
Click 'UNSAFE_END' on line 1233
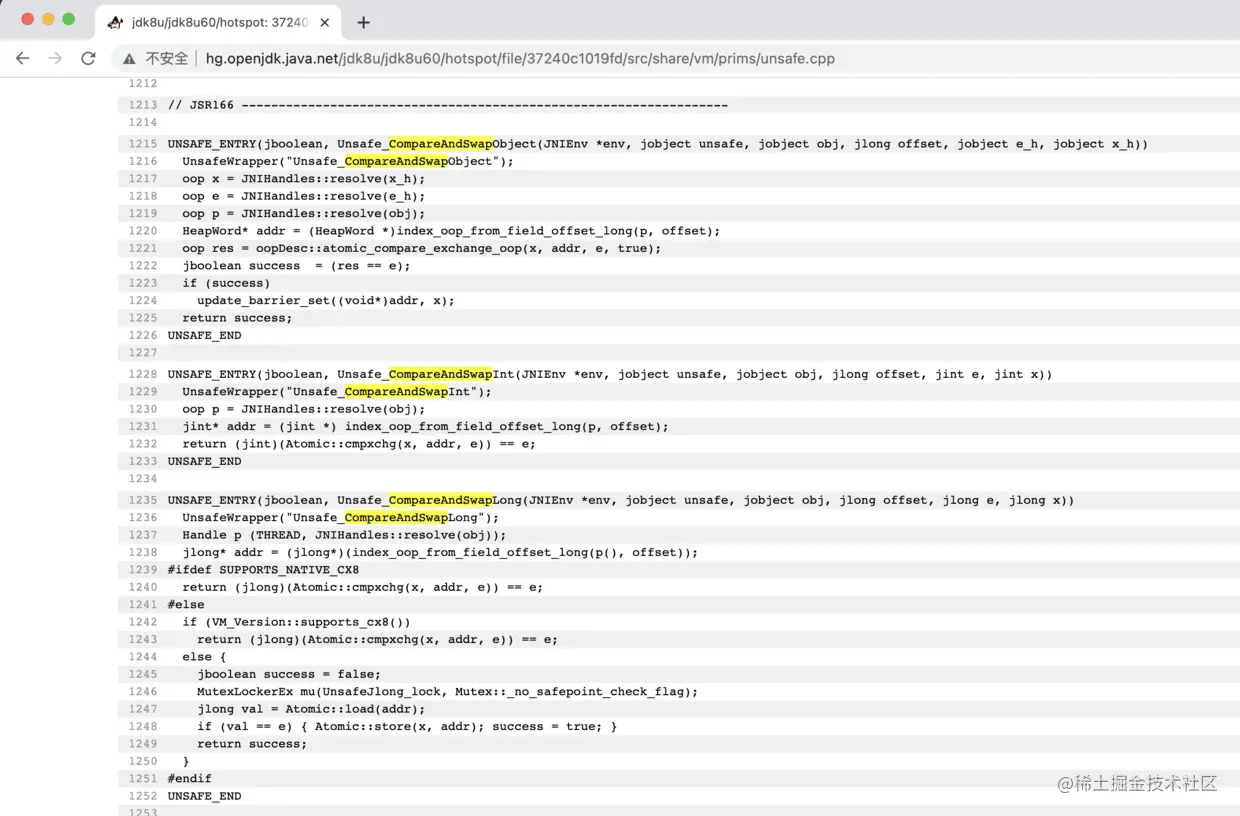click(204, 461)
